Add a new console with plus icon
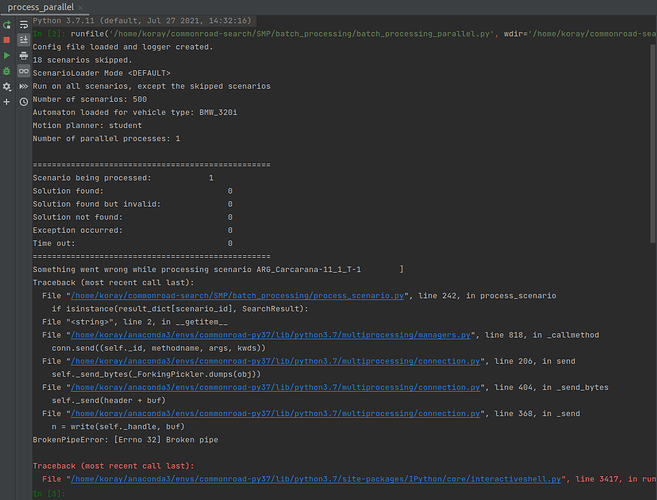 tap(7, 102)
